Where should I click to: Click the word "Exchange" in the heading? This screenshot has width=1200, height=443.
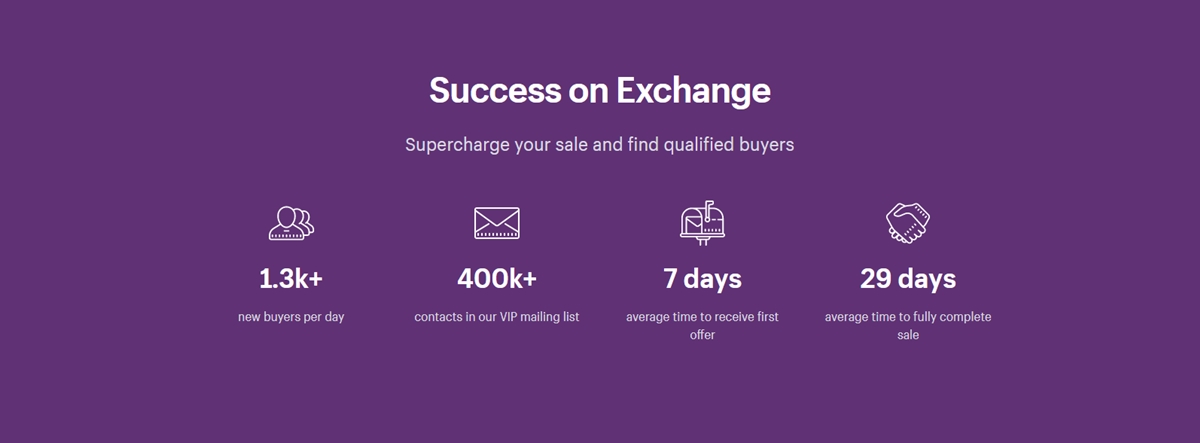(x=693, y=90)
